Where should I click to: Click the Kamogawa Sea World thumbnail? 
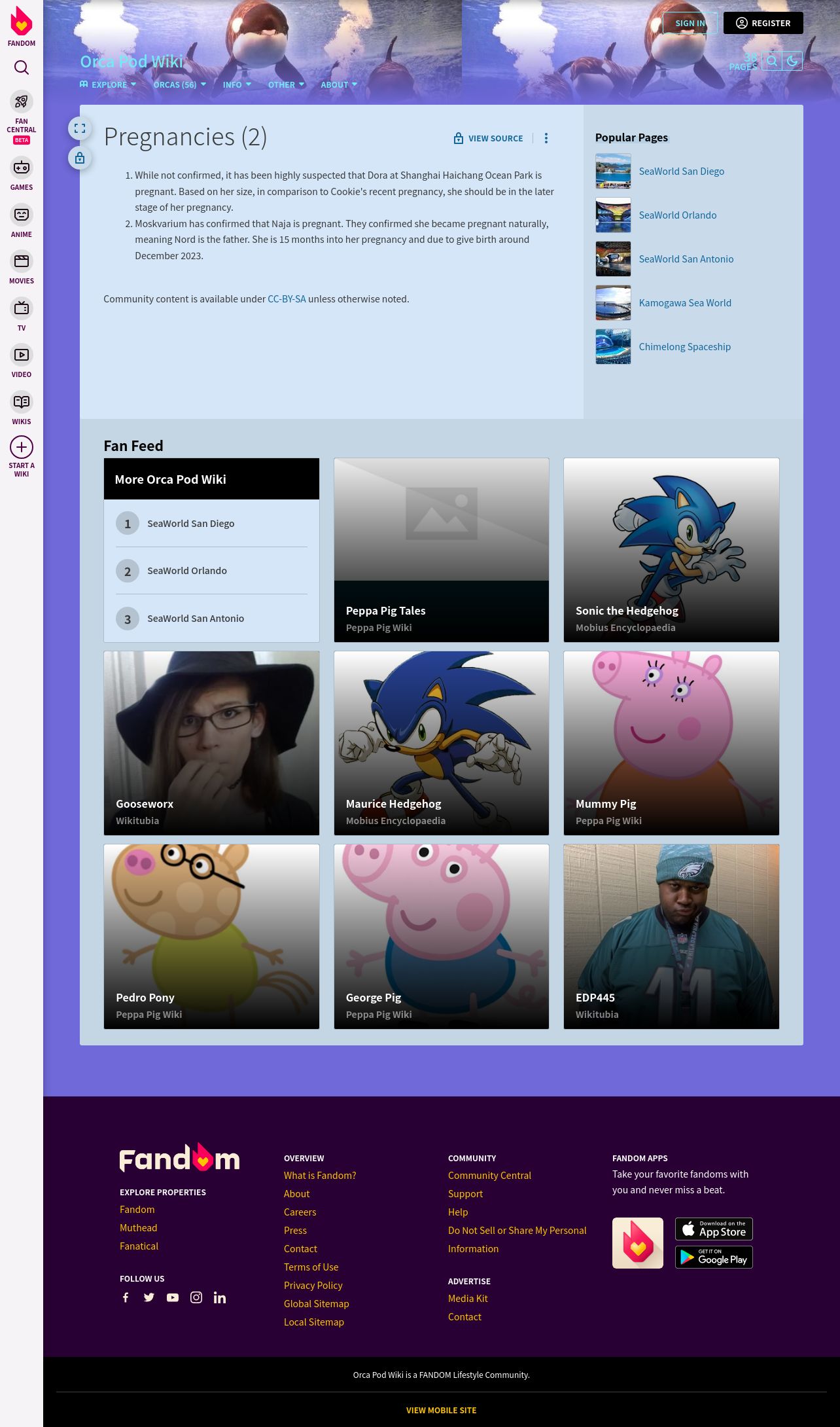pyautogui.click(x=613, y=302)
